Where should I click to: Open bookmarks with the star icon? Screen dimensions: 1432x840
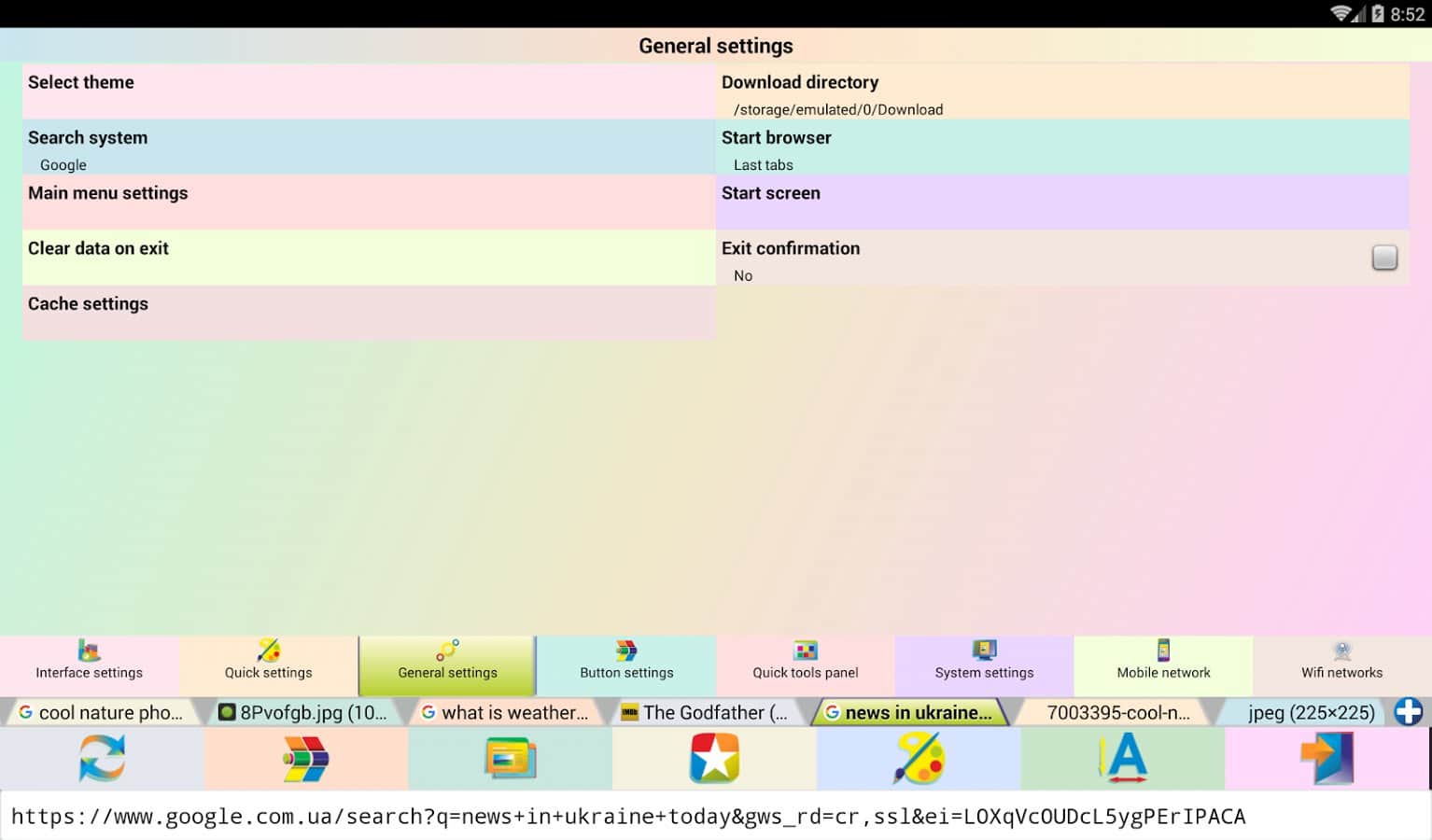coord(714,758)
